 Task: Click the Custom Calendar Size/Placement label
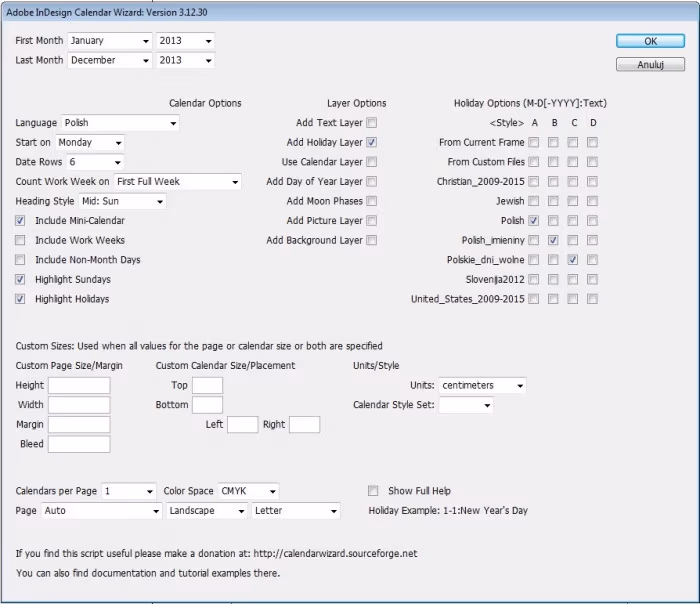click(x=225, y=366)
